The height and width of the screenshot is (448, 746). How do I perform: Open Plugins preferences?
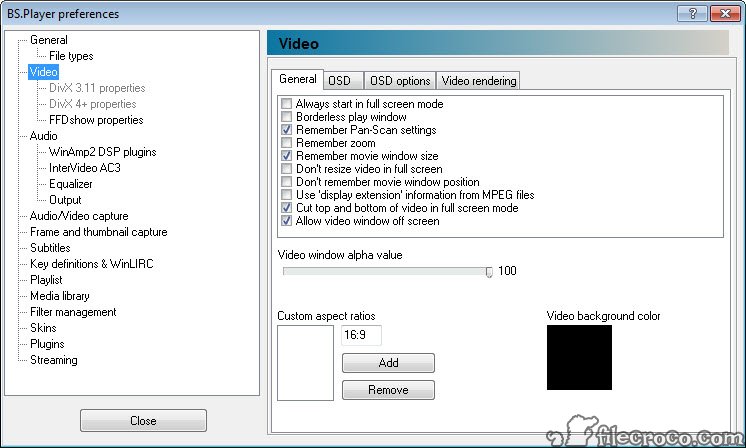click(47, 344)
